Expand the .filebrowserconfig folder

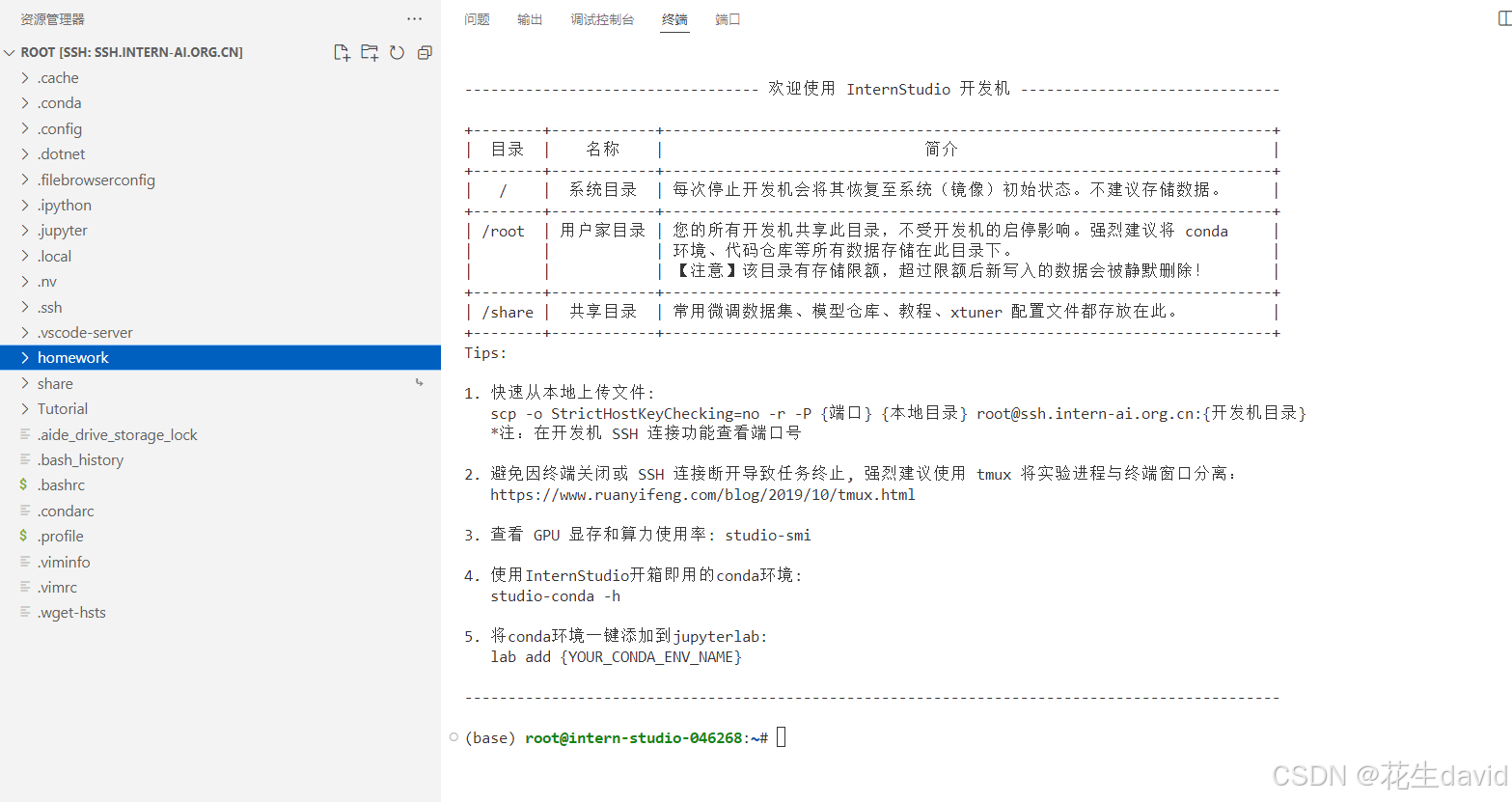click(25, 180)
